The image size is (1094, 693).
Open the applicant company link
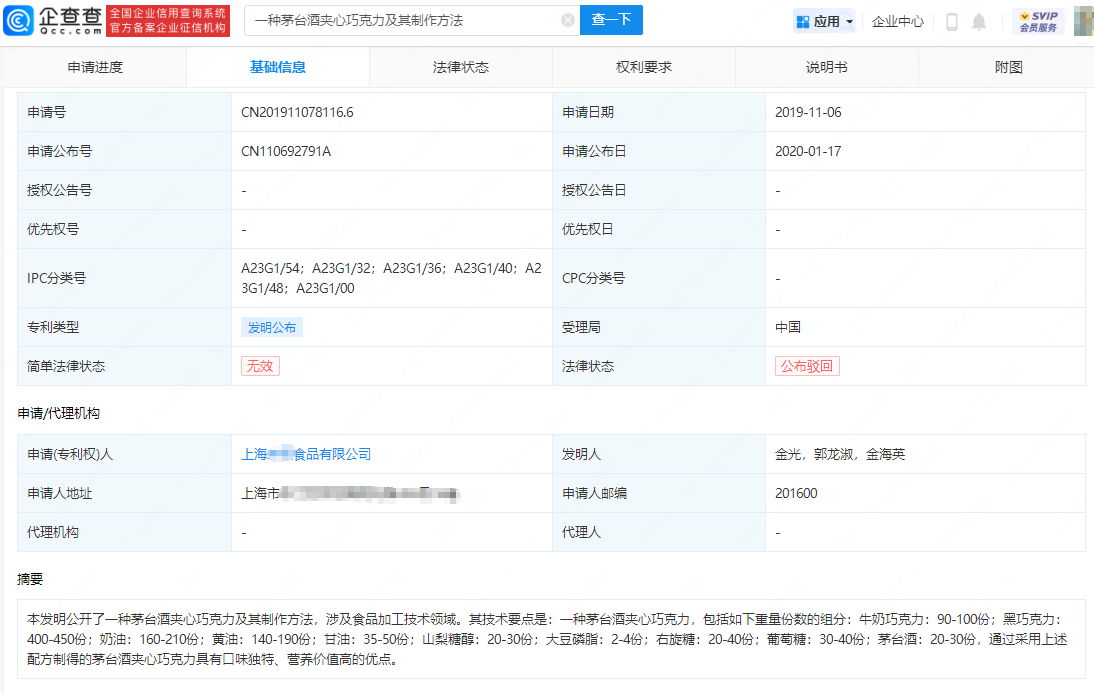[x=306, y=454]
